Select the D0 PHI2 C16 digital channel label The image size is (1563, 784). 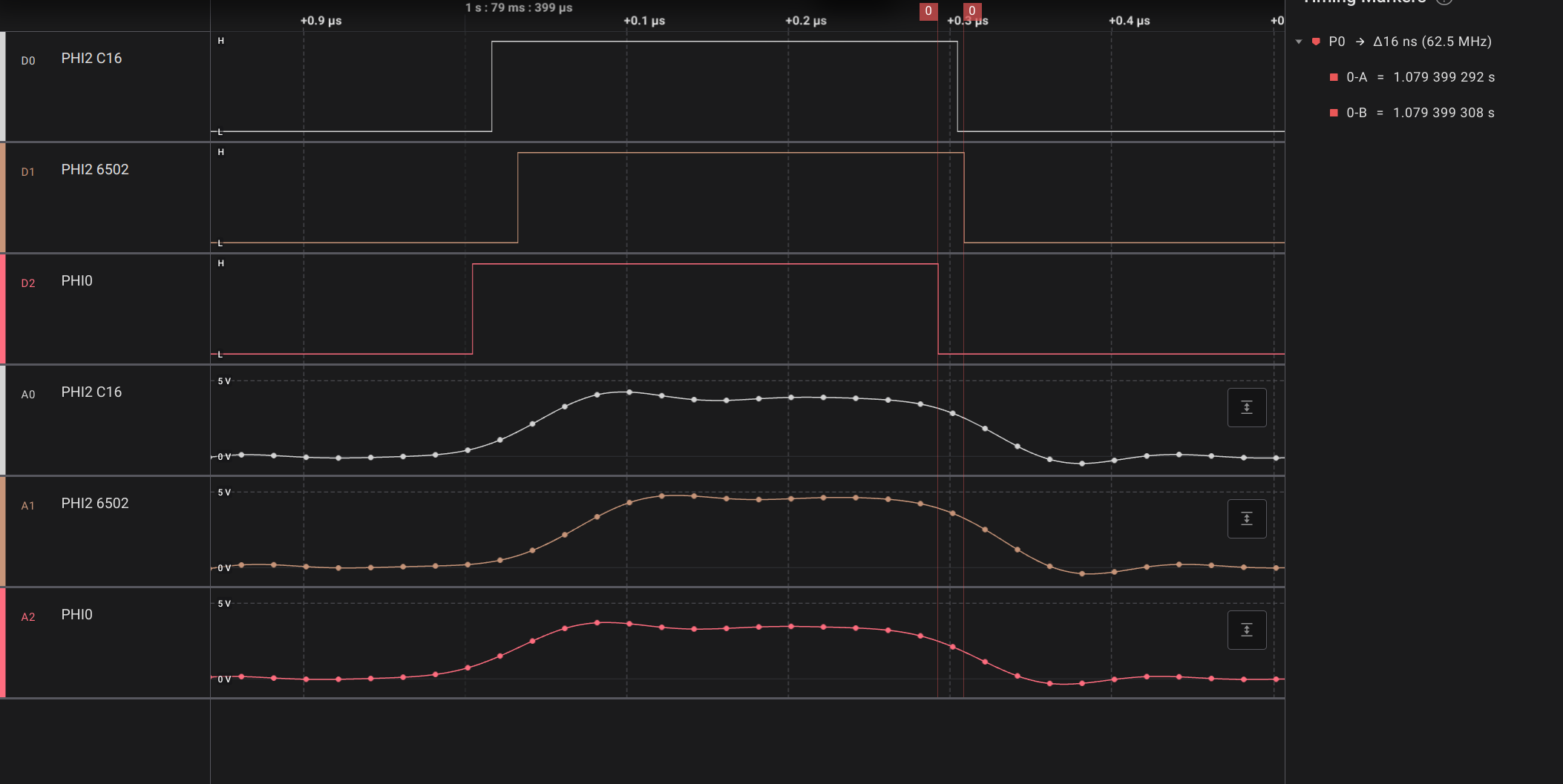pyautogui.click(x=91, y=59)
